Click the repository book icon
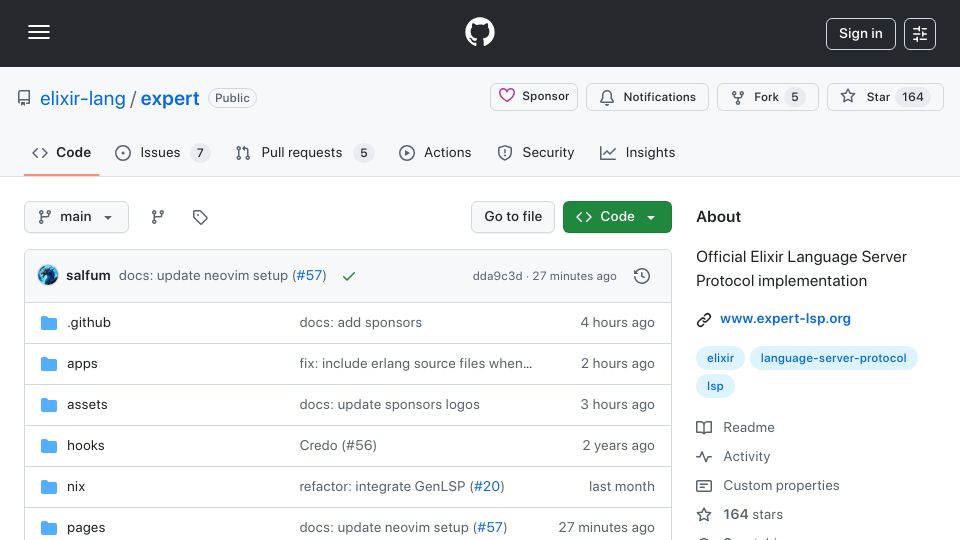Viewport: 960px width, 540px height. (x=24, y=98)
